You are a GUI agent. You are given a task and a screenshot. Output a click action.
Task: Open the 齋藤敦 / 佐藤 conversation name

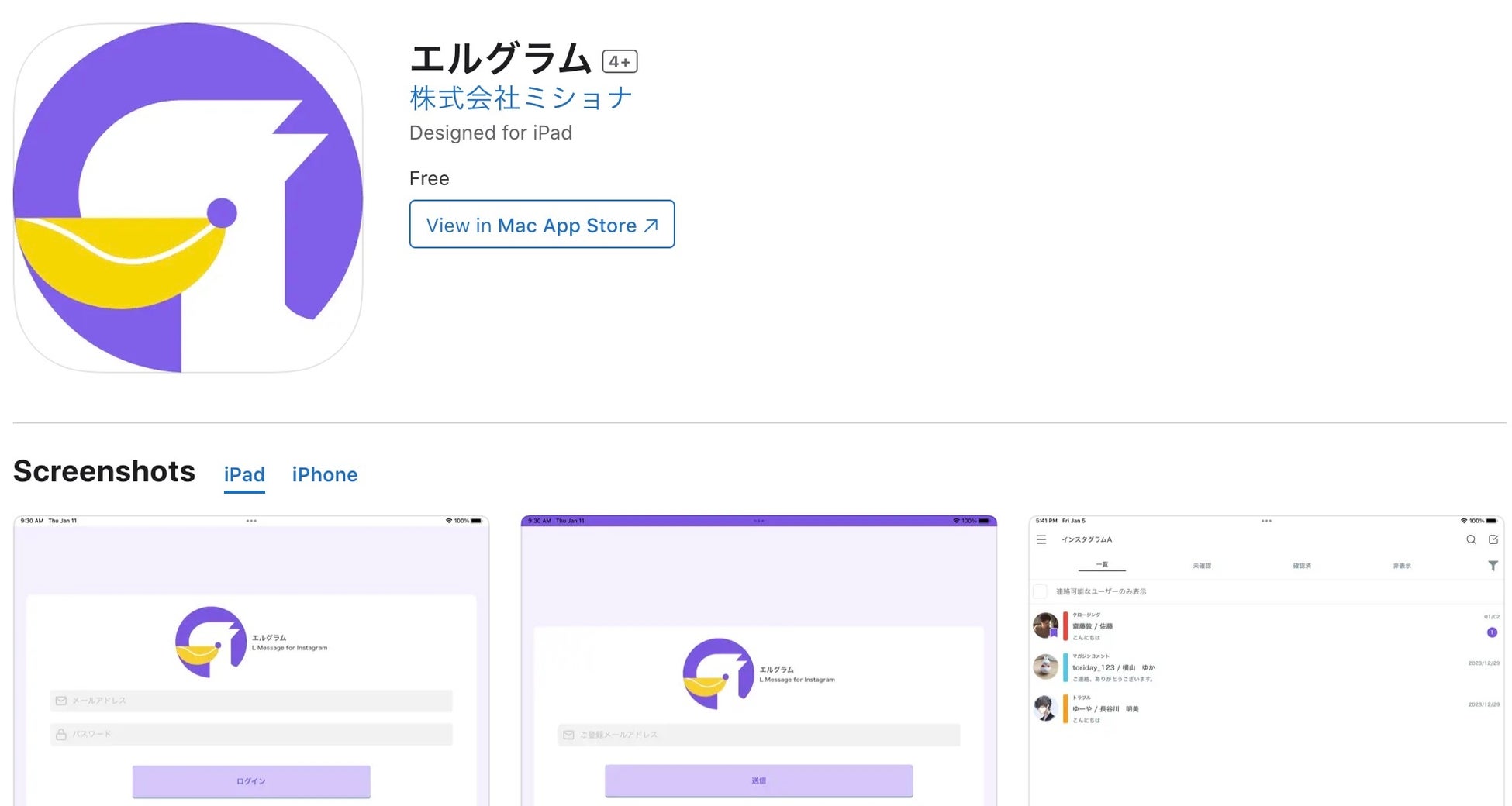(1093, 626)
